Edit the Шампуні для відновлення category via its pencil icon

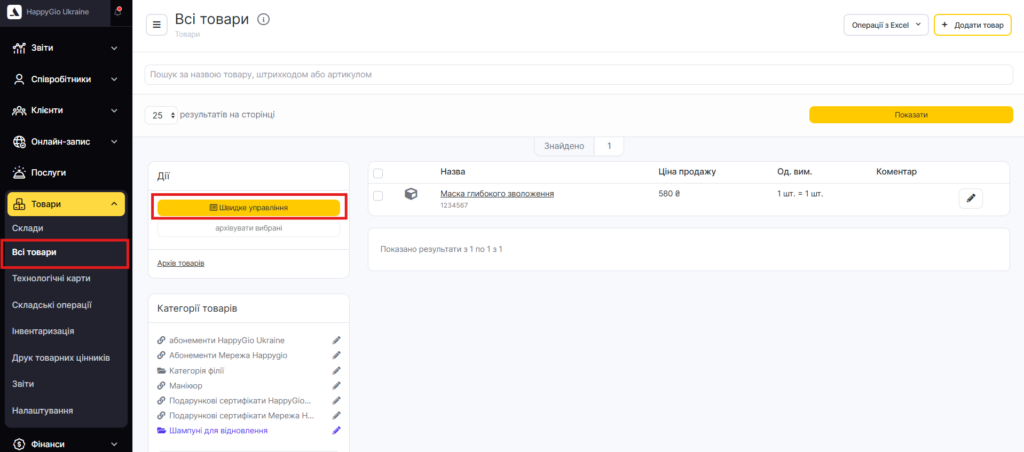click(337, 430)
